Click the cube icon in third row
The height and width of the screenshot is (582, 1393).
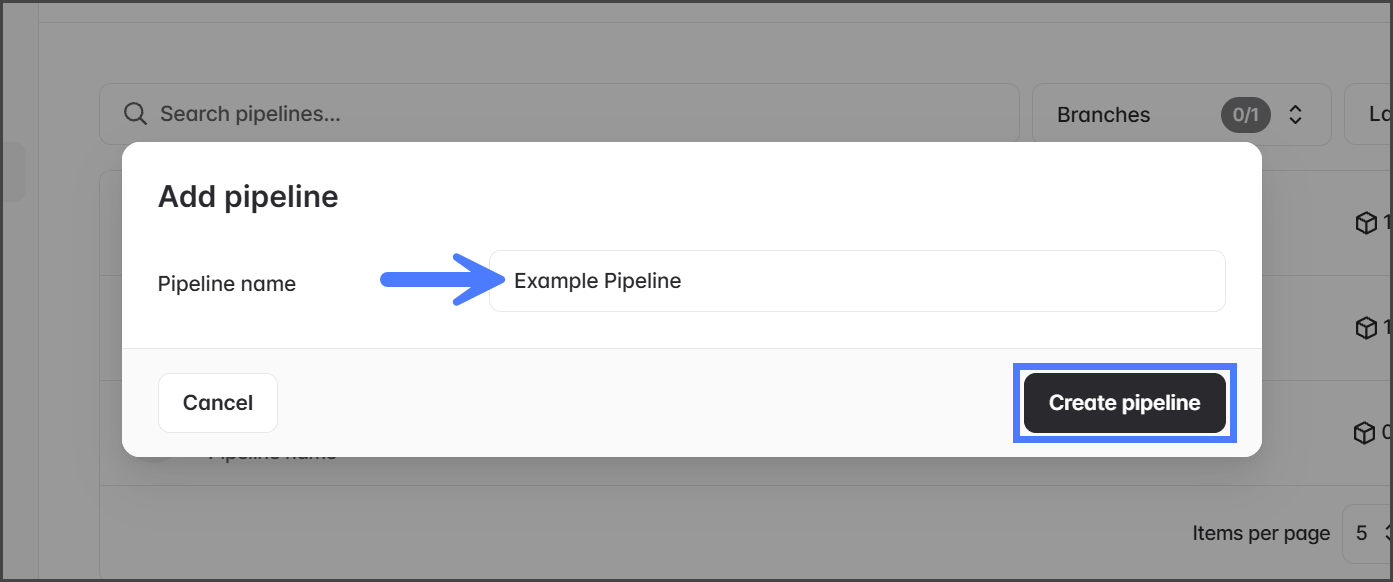[x=1364, y=433]
